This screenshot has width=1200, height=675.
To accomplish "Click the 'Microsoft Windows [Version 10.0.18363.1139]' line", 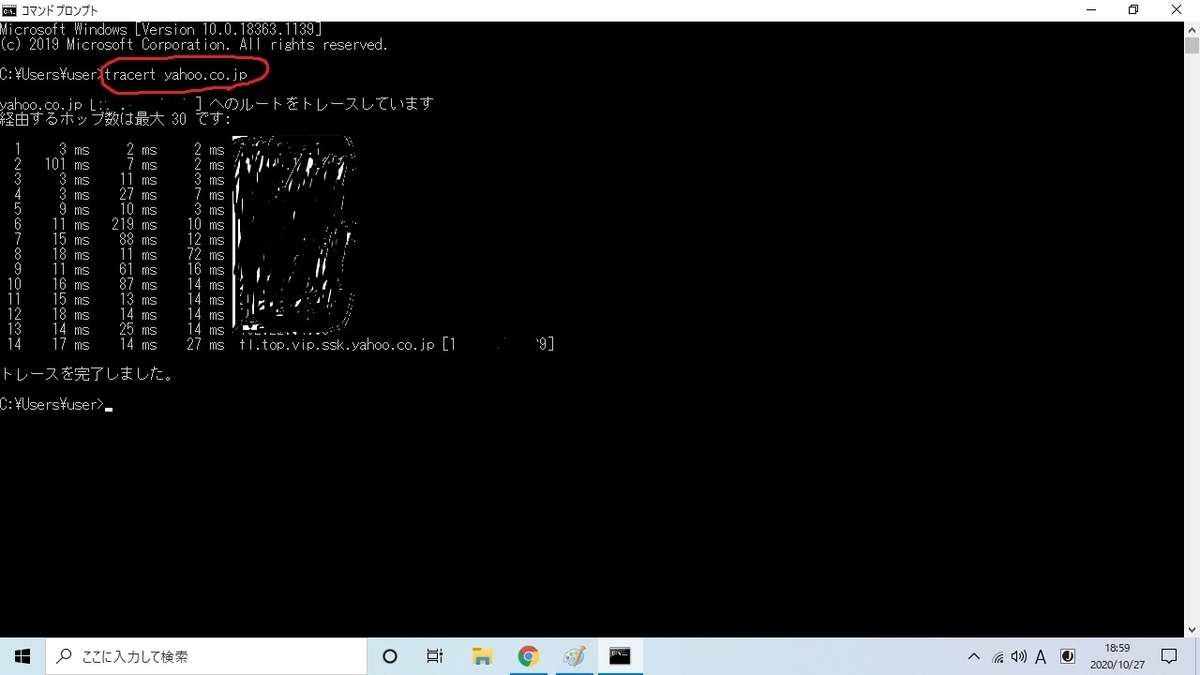I will tap(161, 30).
